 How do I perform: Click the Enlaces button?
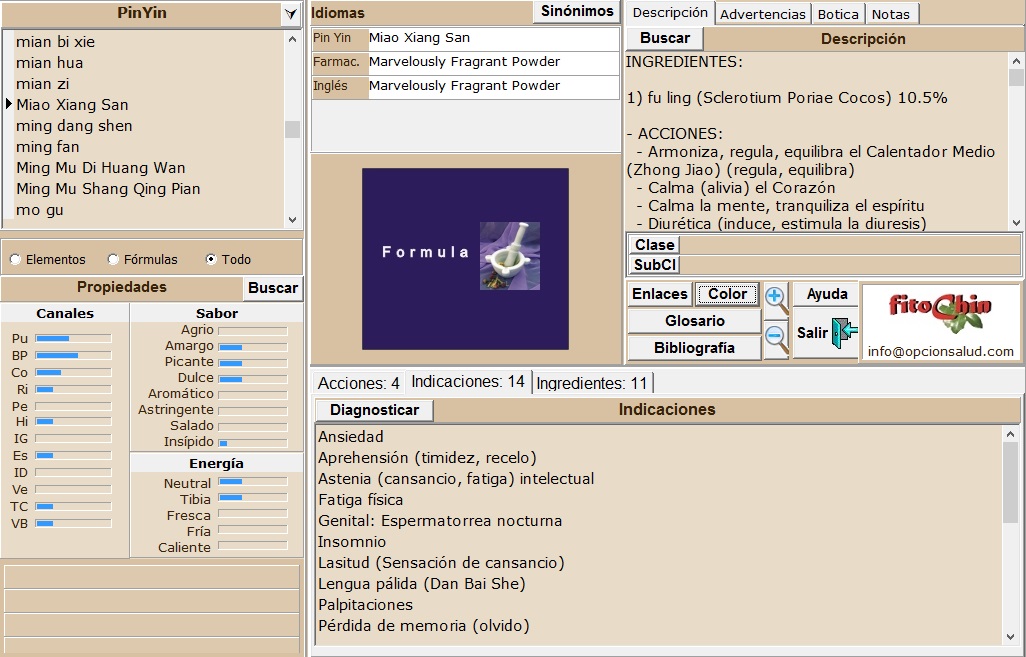point(659,294)
